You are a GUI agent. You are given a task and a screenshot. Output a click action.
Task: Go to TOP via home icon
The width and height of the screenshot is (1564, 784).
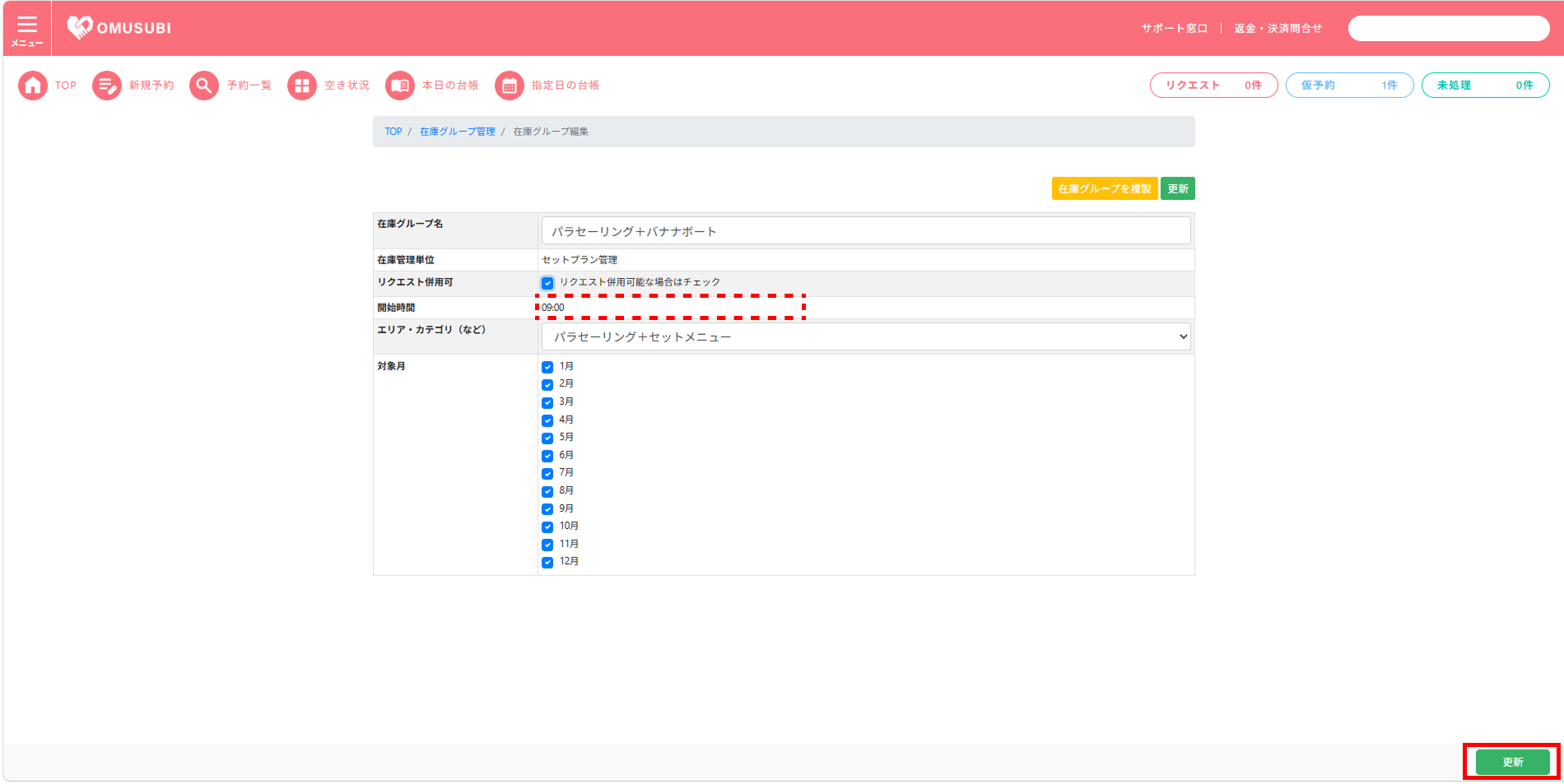point(33,86)
